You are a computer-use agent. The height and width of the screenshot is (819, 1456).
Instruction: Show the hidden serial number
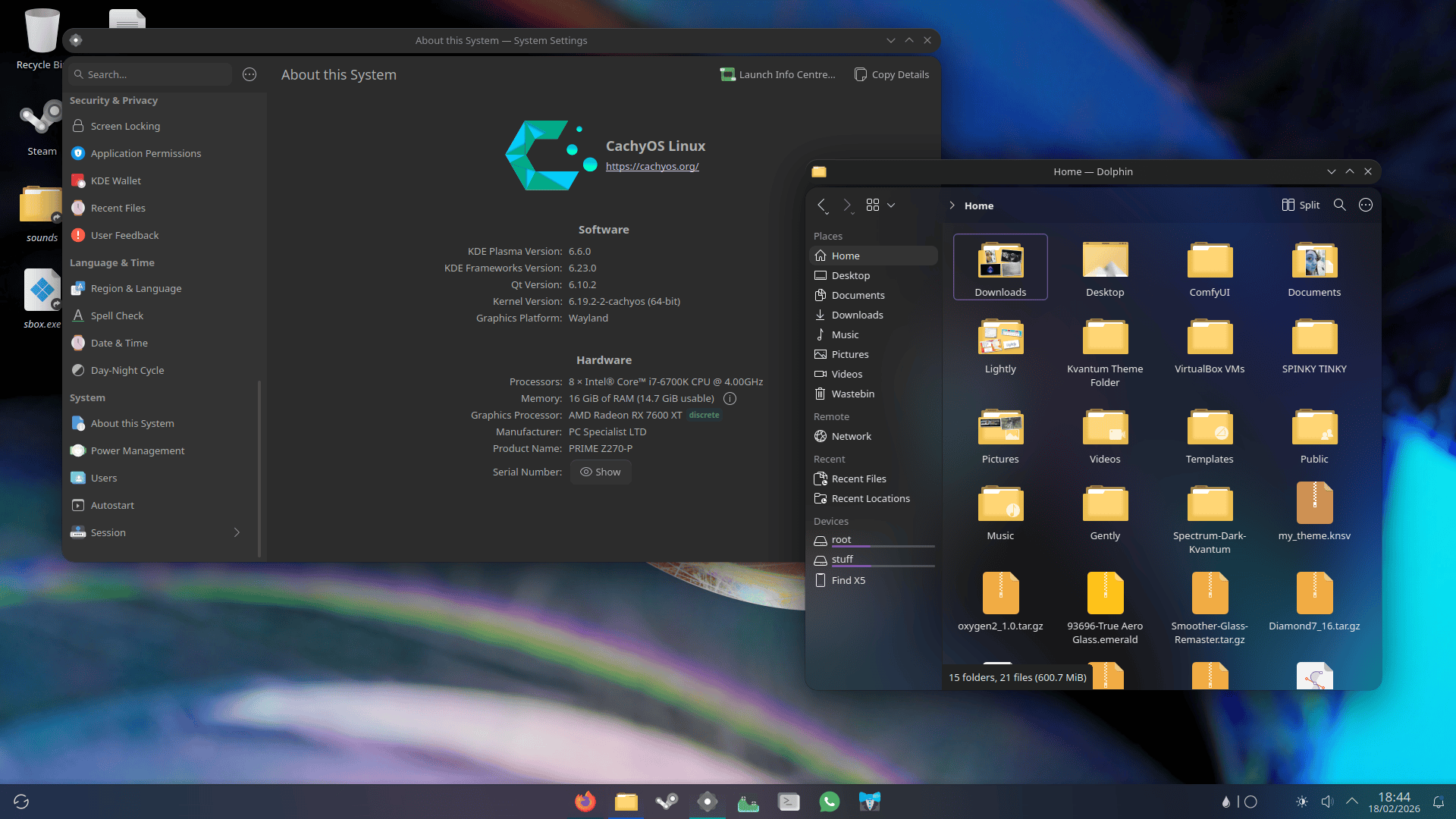click(601, 472)
